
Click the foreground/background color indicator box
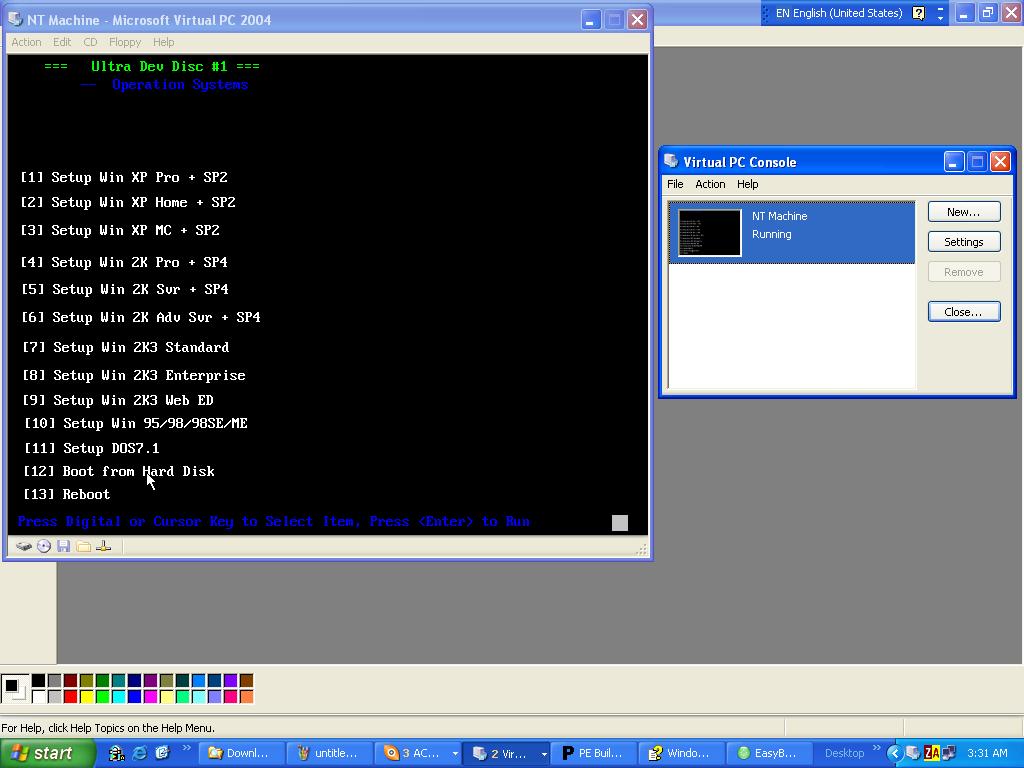click(14, 688)
